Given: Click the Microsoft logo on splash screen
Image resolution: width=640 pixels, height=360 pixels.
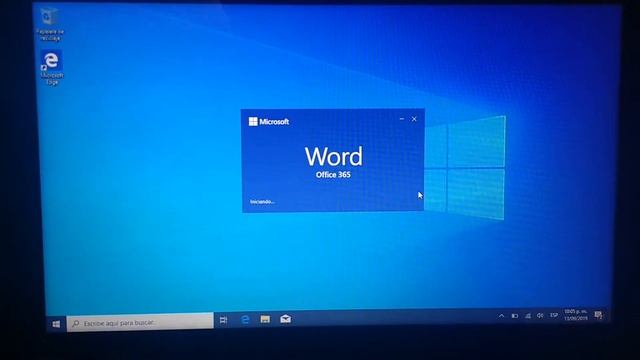Looking at the screenshot, I should click(269, 121).
